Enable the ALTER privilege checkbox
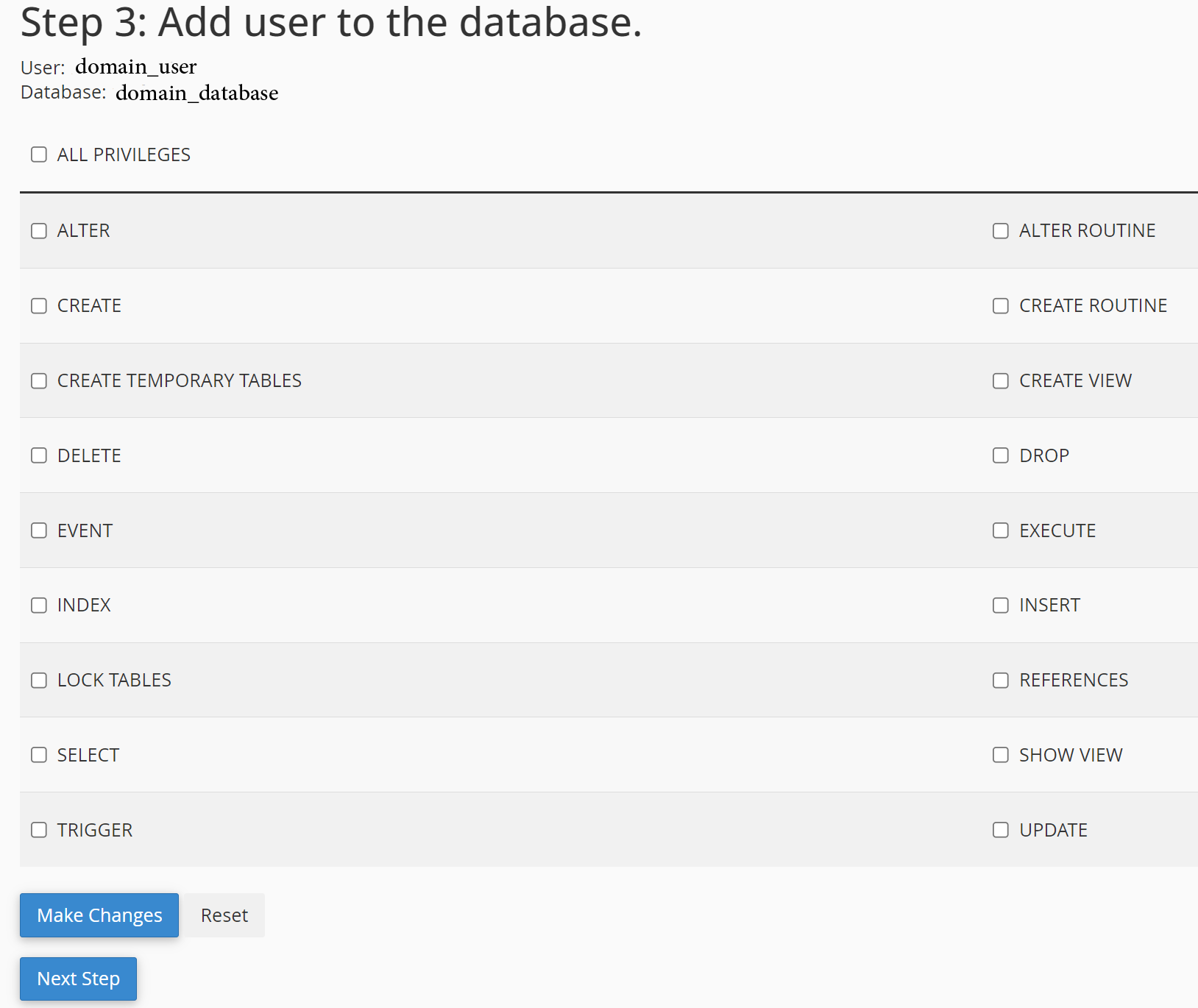The height and width of the screenshot is (1008, 1198). click(39, 231)
